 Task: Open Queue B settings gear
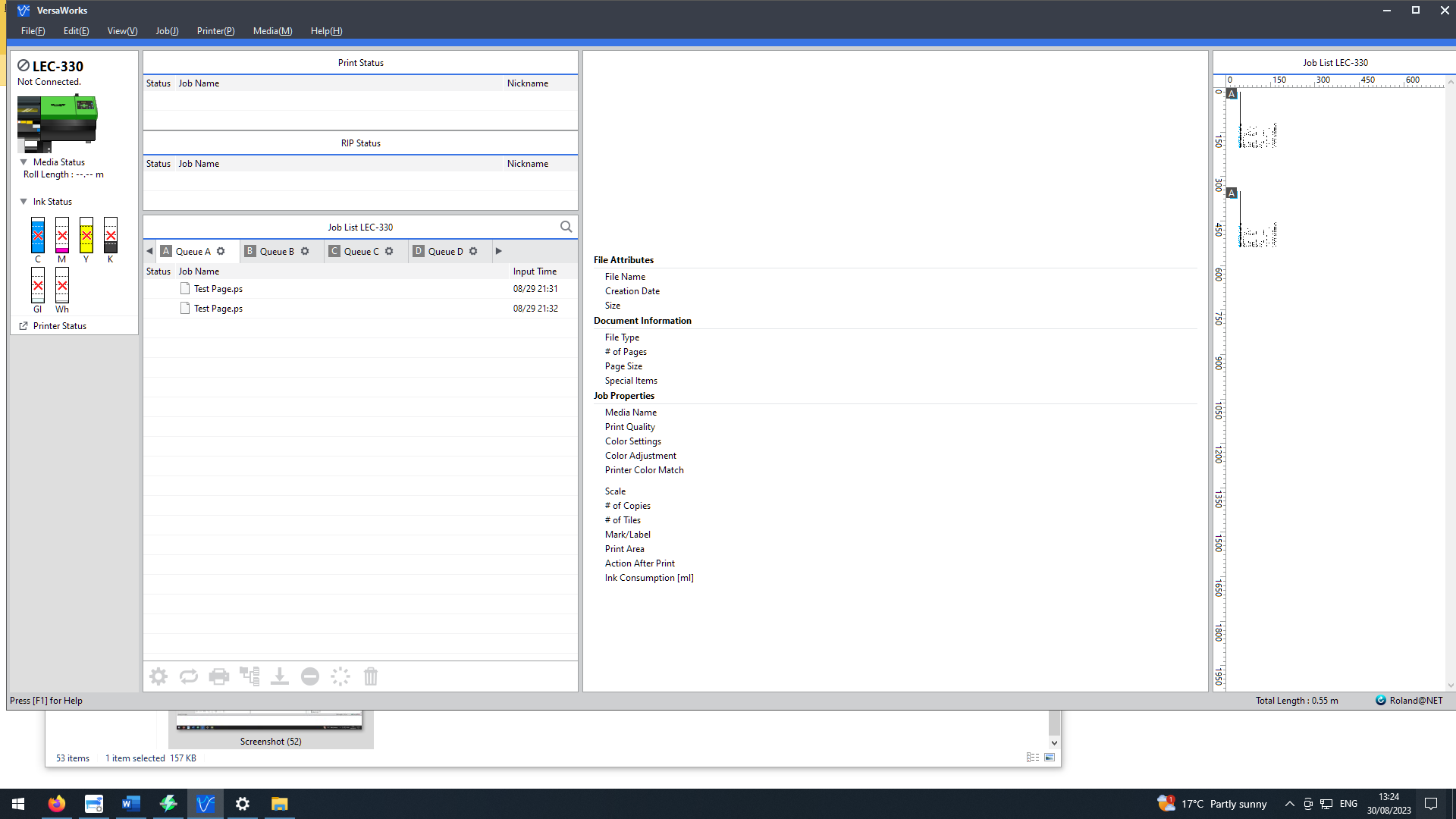305,251
